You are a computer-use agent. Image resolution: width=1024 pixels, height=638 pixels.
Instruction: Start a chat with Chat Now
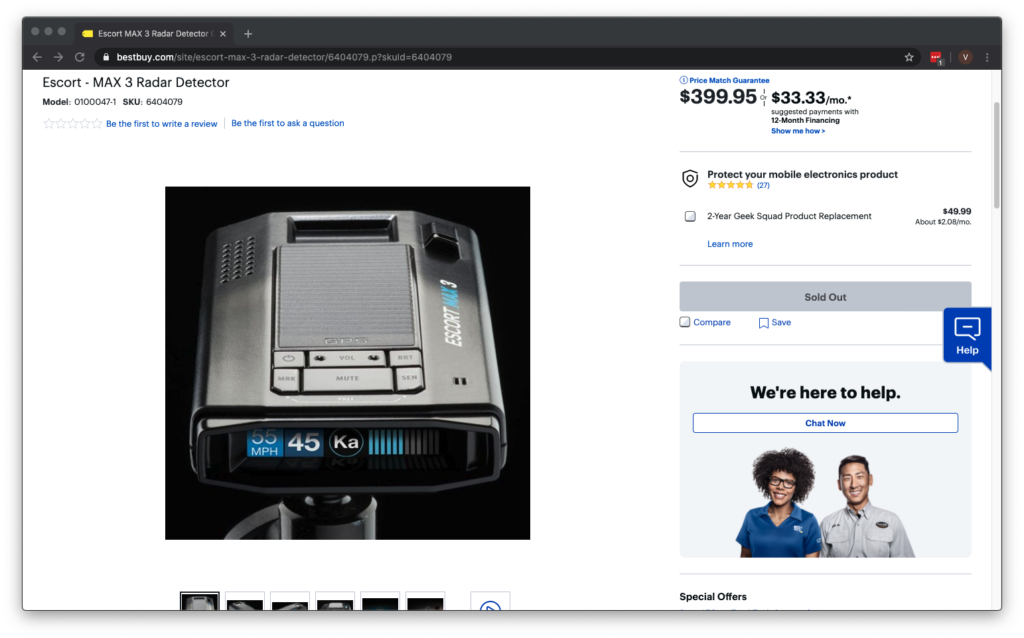(x=825, y=423)
